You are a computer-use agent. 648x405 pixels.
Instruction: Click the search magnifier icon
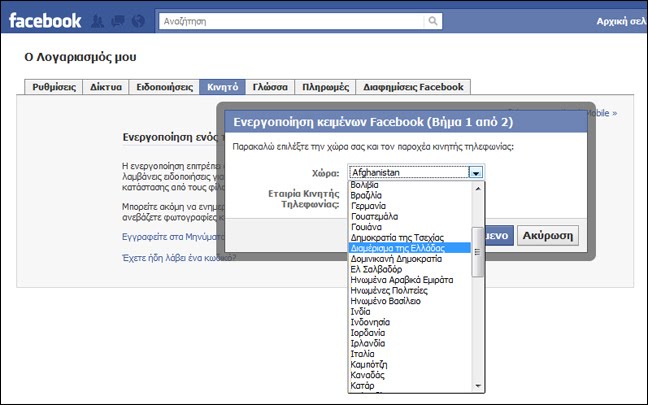coord(433,21)
